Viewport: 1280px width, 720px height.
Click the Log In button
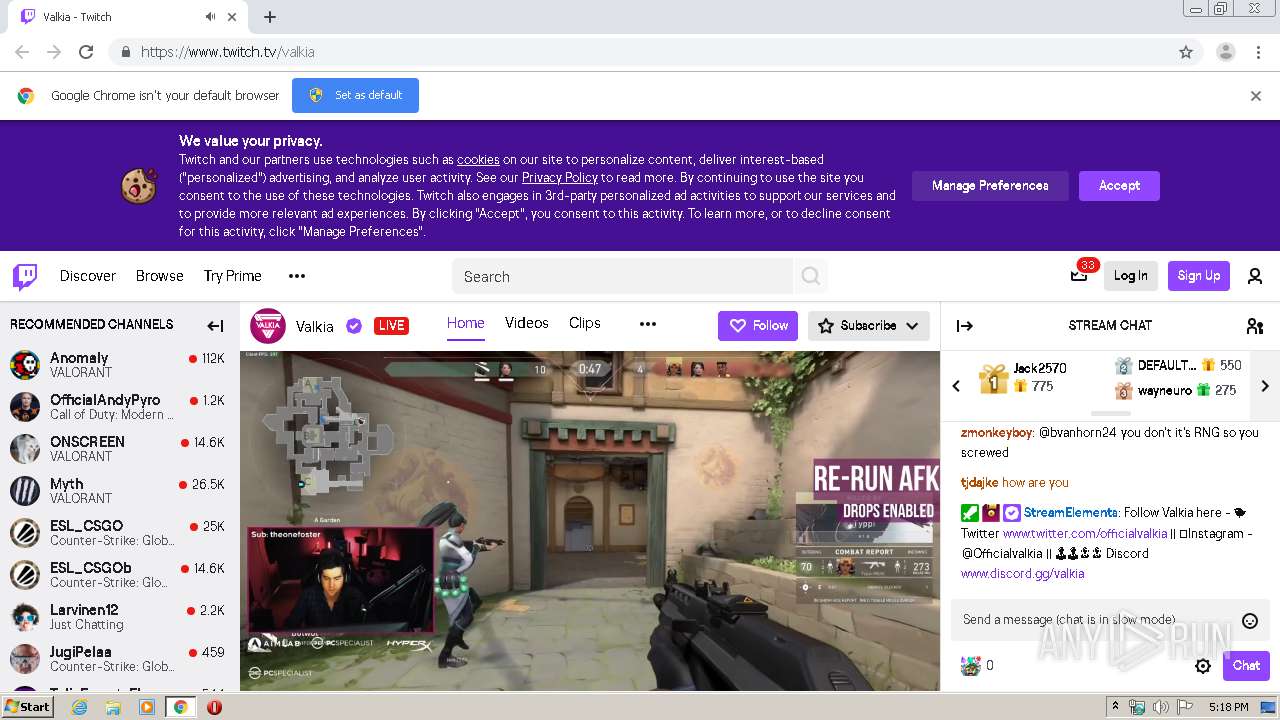[x=1131, y=276]
